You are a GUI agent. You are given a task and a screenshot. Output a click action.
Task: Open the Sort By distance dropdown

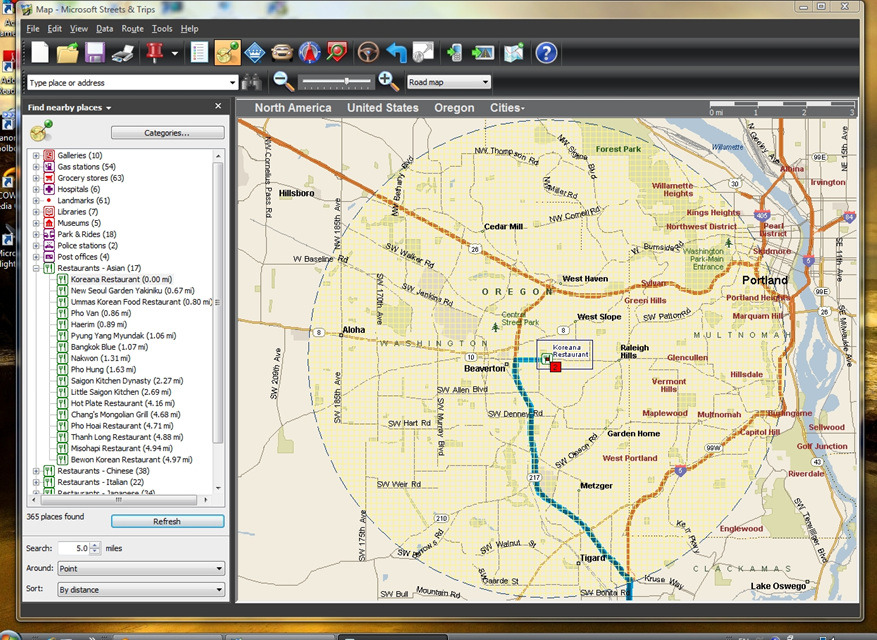pyautogui.click(x=141, y=590)
